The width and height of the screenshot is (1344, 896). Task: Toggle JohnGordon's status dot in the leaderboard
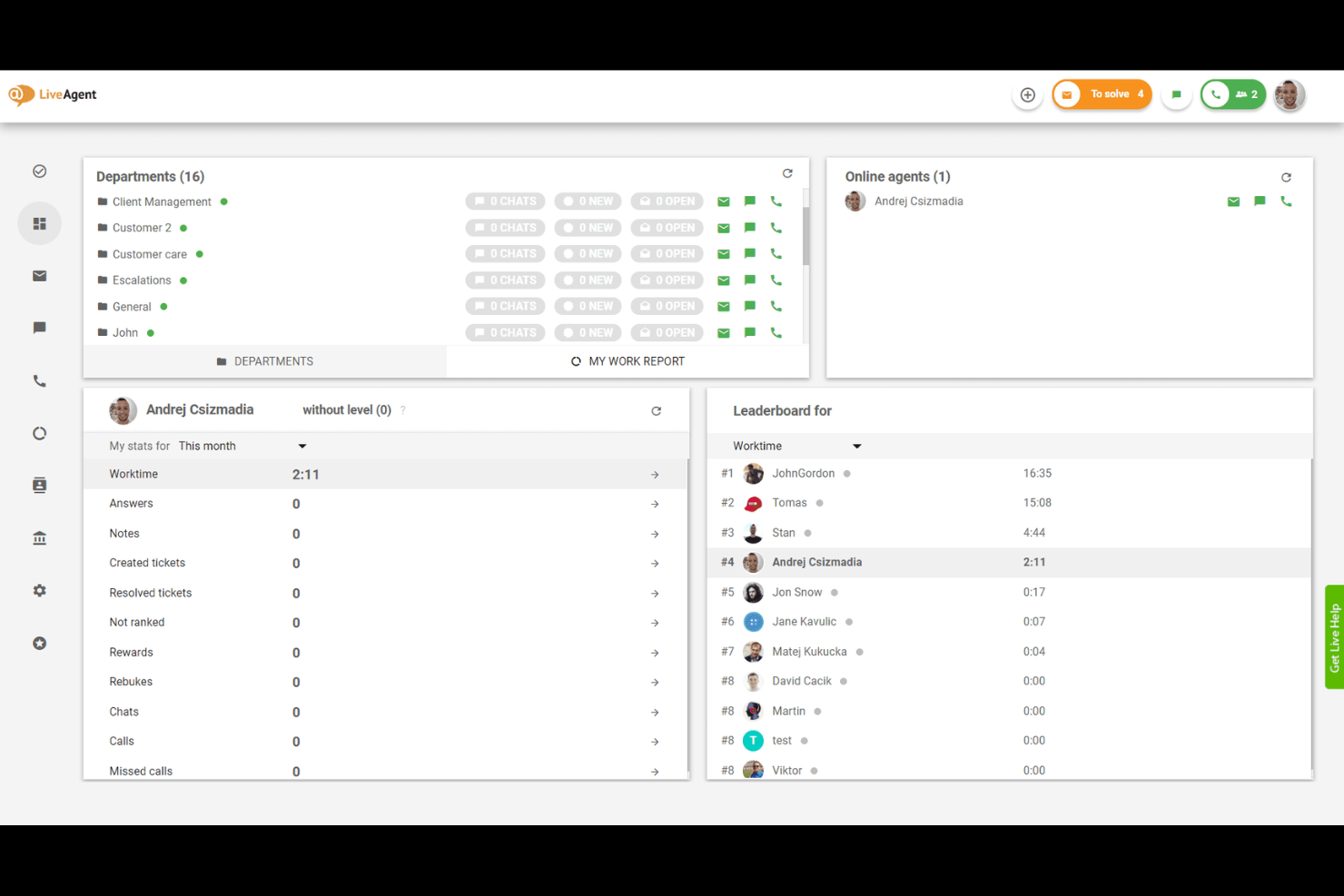point(845,473)
